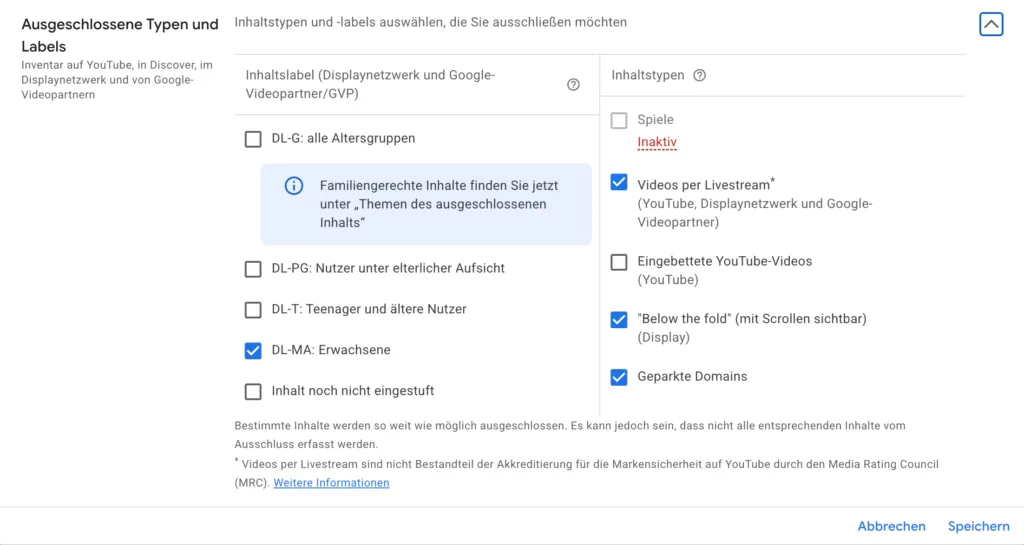Click the "(YouTube)" sublabel under Eingebettete YouTube-Videos

[x=668, y=280]
